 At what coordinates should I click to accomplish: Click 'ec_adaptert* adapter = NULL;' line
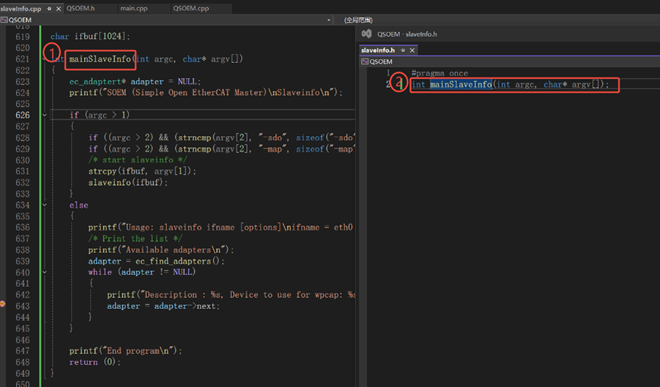(x=135, y=81)
